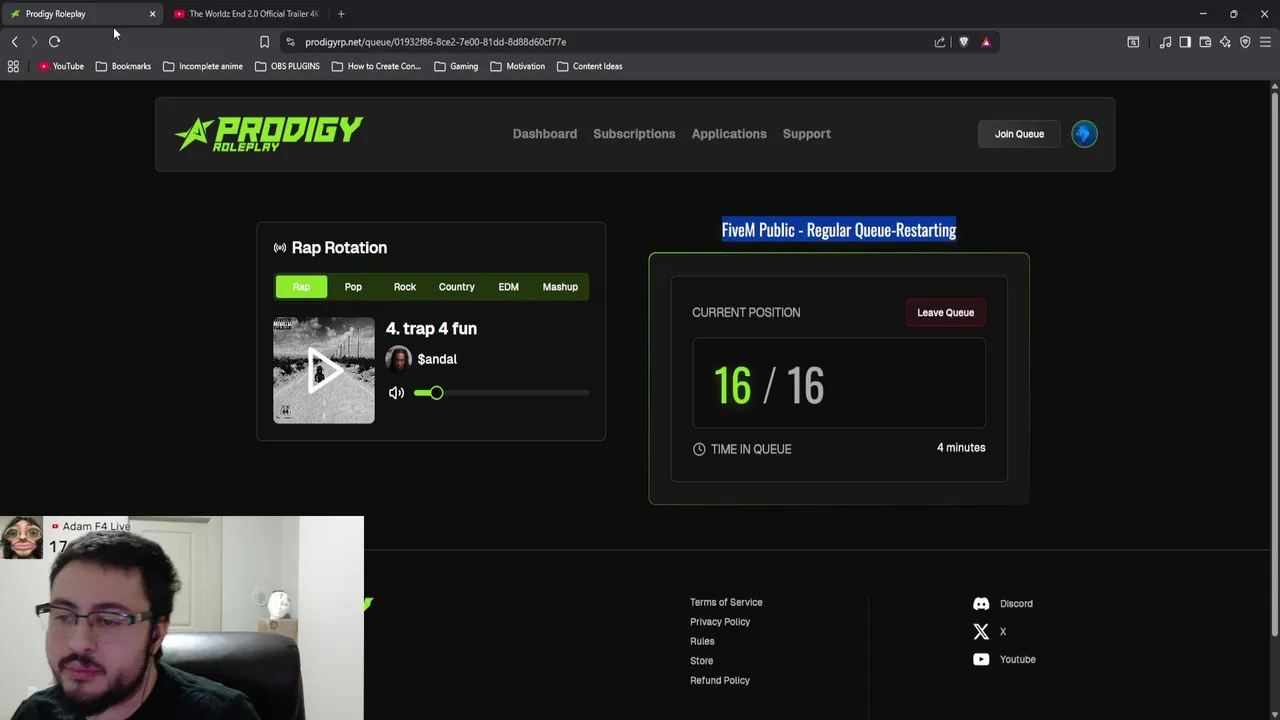Open the How to Create Con... folder
Screen dimensions: 1280x720
[x=376, y=66]
